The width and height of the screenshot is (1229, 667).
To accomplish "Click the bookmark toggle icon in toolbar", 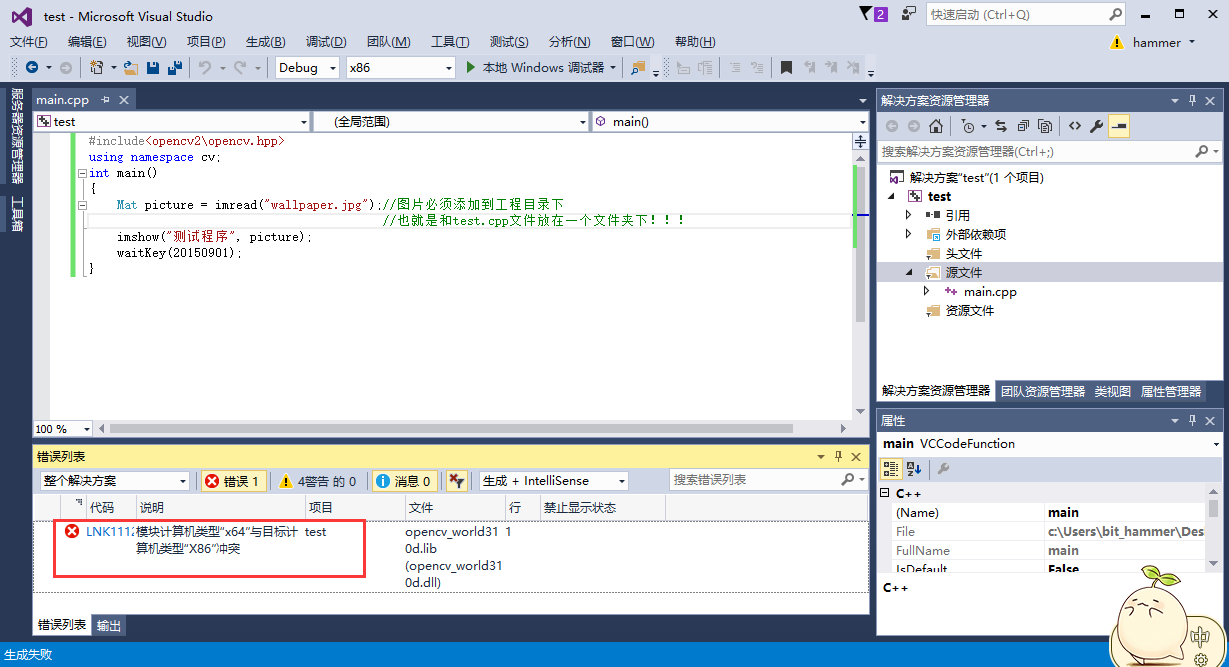I will (787, 67).
